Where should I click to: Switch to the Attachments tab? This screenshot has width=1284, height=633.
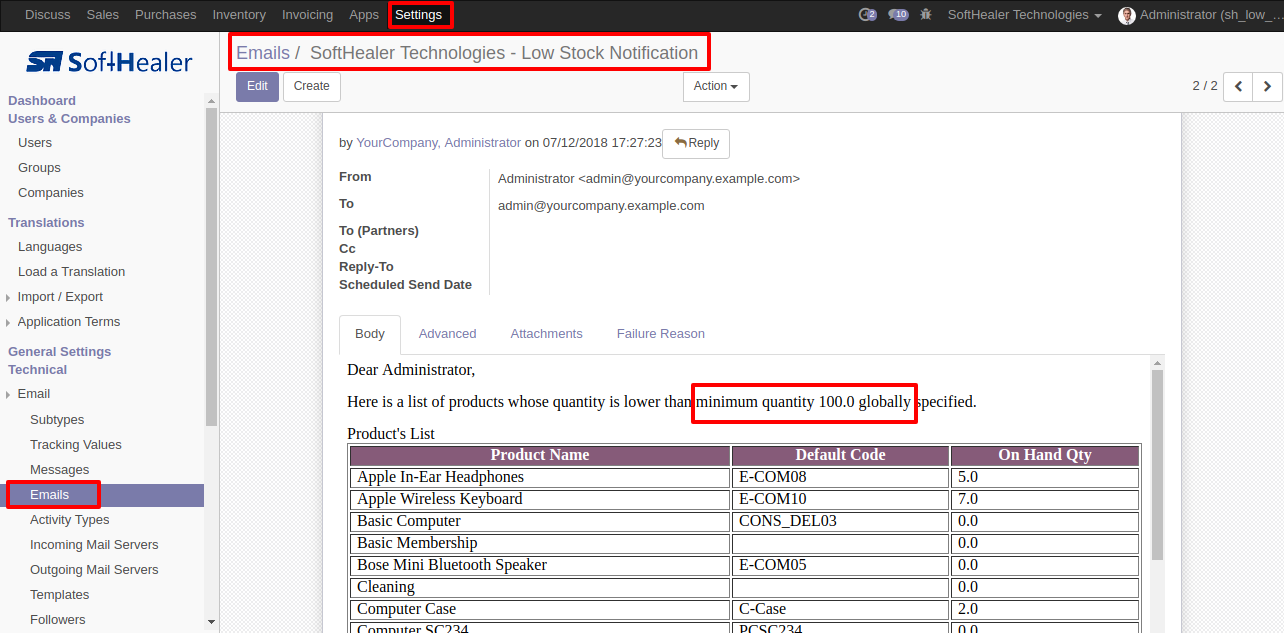pyautogui.click(x=546, y=334)
